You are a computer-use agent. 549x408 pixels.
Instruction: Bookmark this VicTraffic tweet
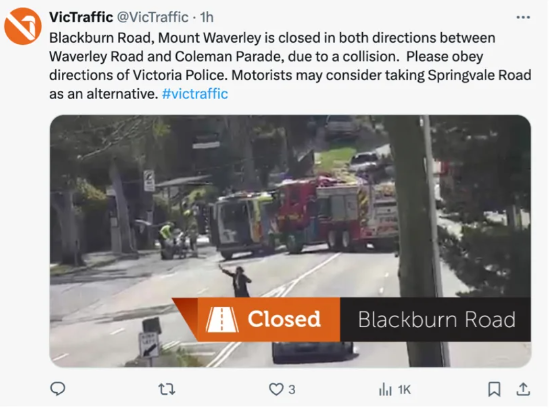tap(494, 389)
